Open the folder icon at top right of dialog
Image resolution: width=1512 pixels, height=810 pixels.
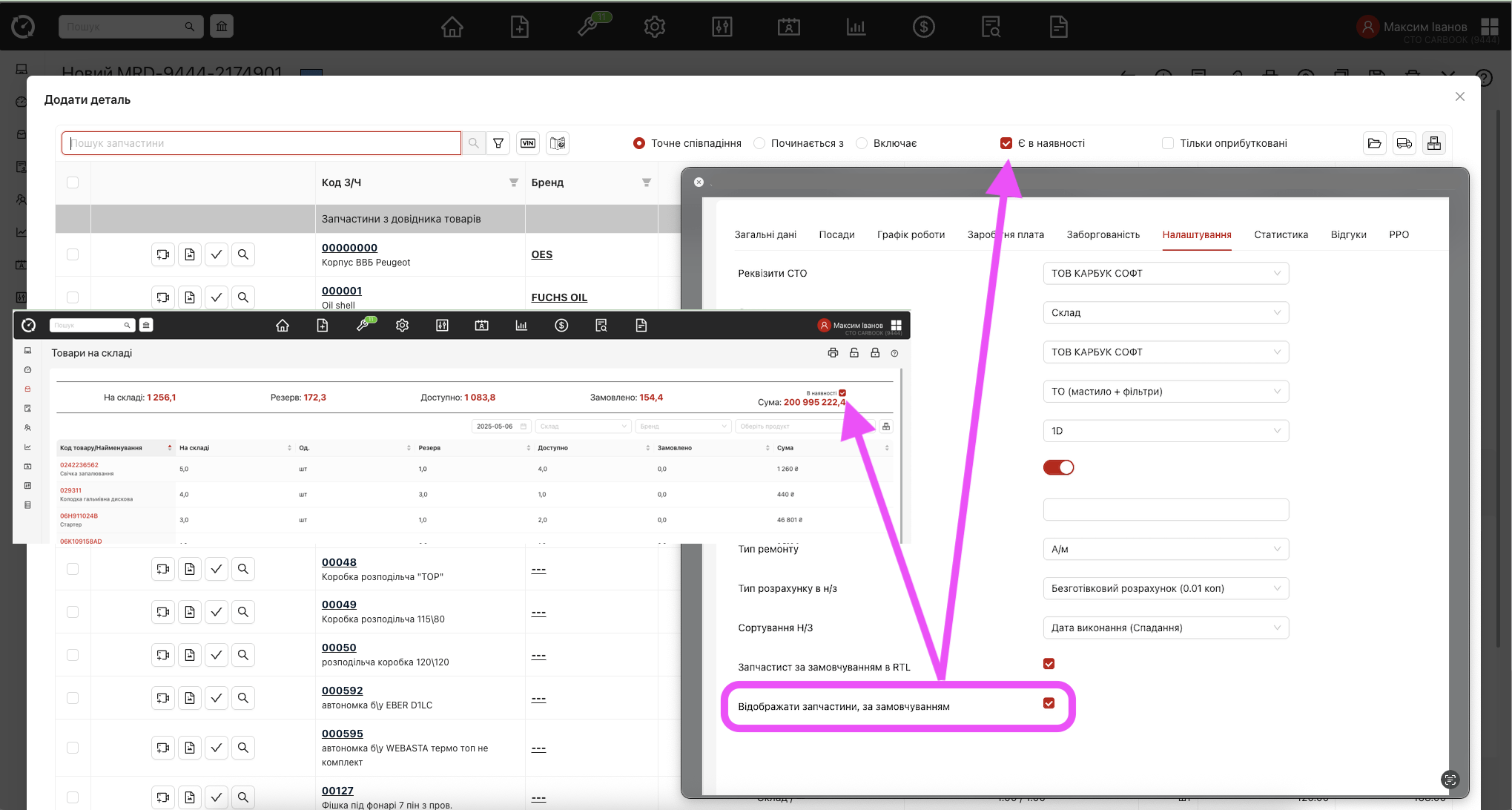(1374, 143)
